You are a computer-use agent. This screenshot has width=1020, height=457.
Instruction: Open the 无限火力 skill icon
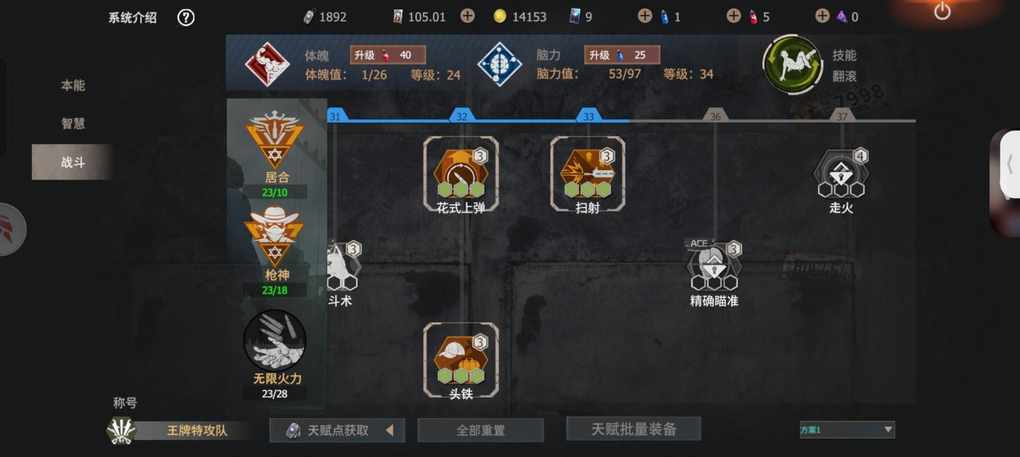(x=274, y=340)
